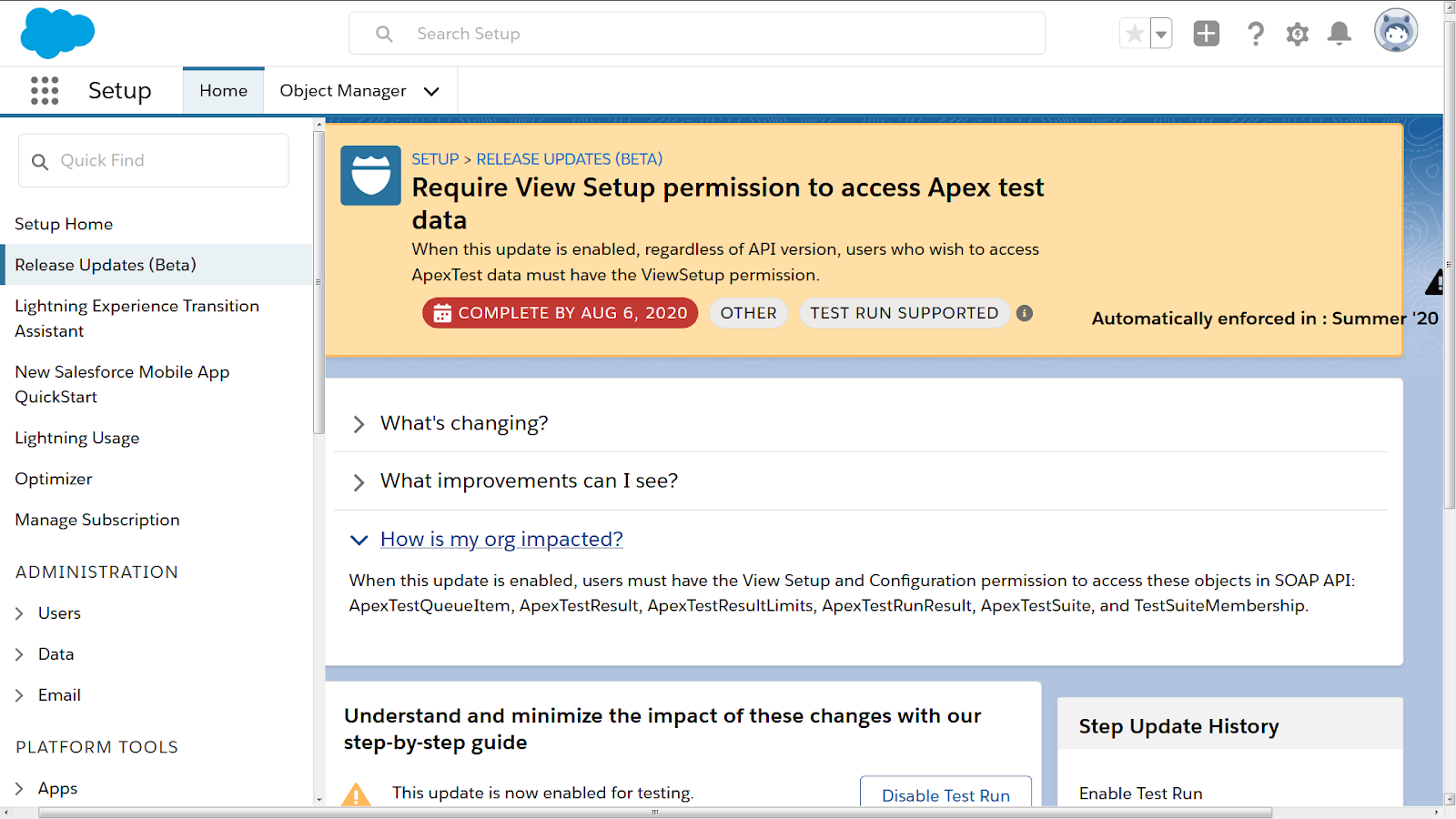This screenshot has height=819, width=1456.
Task: Open the user profile avatar
Action: [1395, 32]
